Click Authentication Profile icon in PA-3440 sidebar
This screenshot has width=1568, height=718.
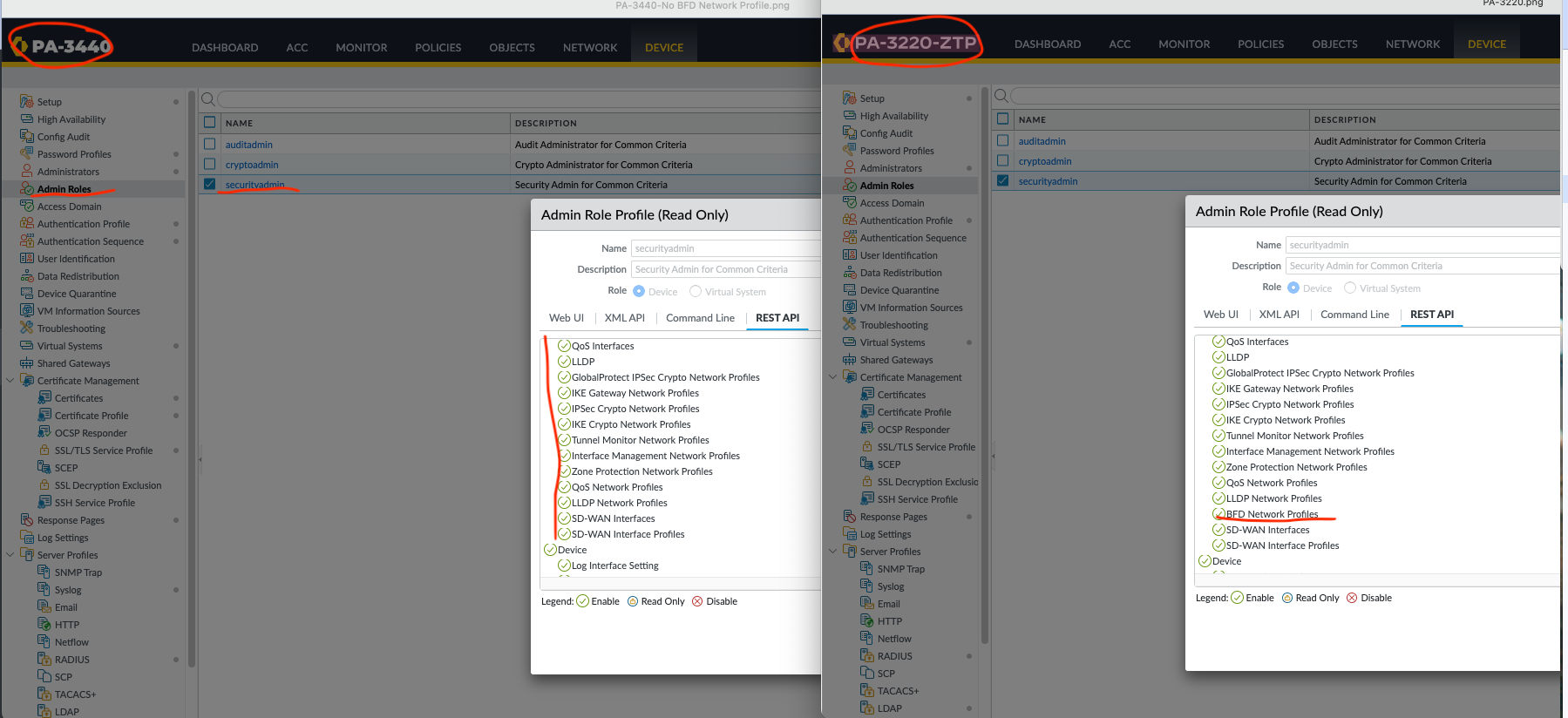[27, 224]
